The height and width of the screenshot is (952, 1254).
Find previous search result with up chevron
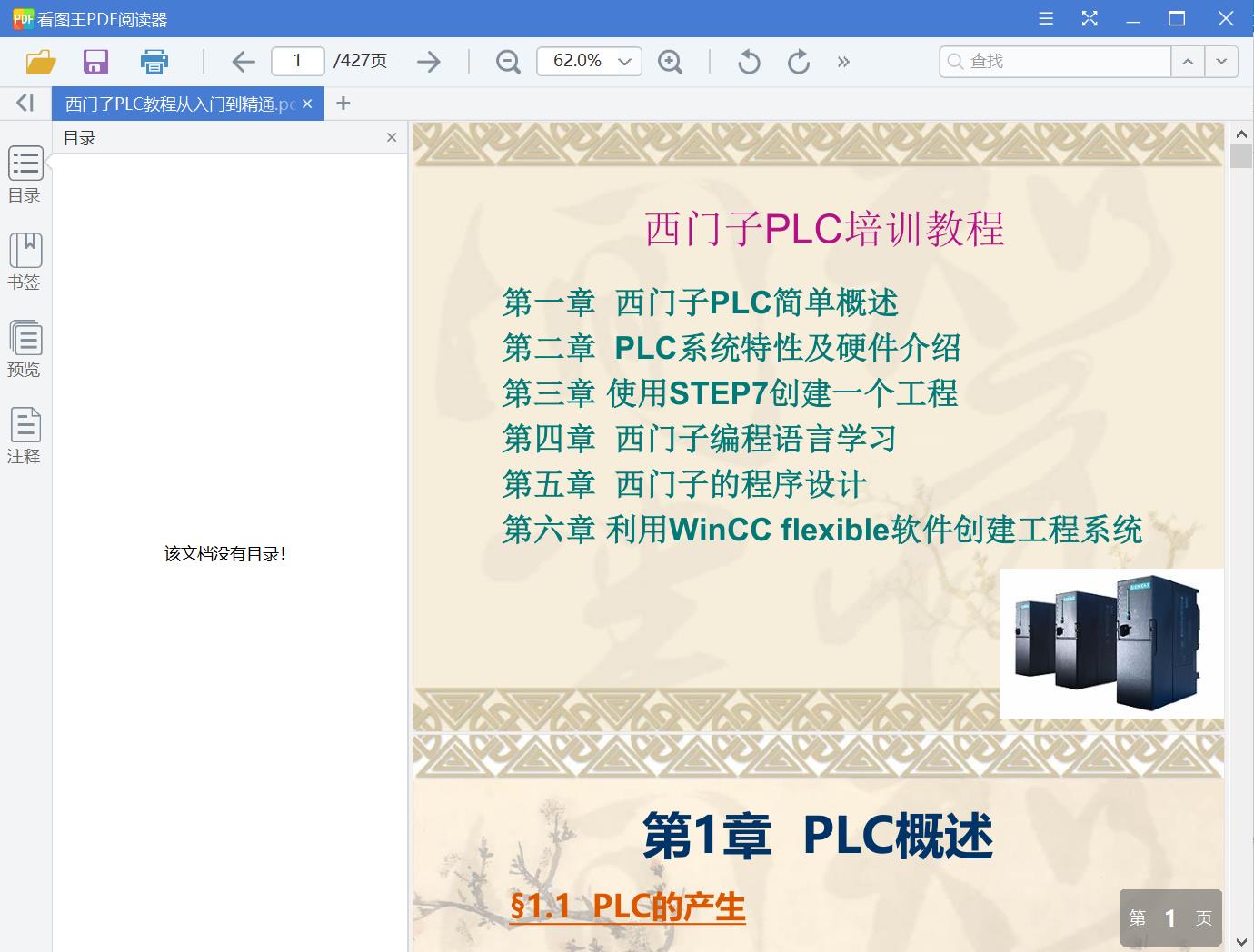(1188, 61)
